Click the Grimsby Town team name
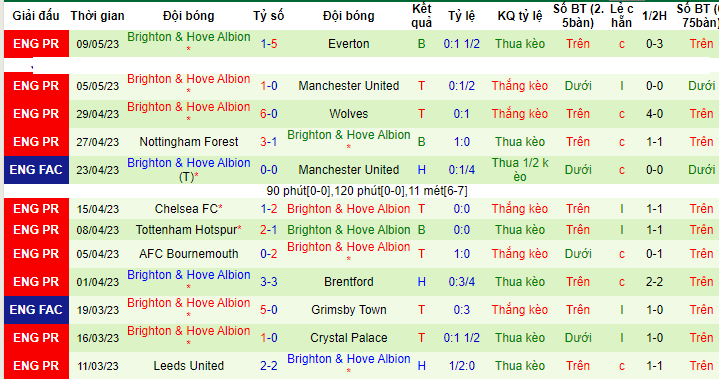Screen dimensions: 719x379 click(x=348, y=310)
